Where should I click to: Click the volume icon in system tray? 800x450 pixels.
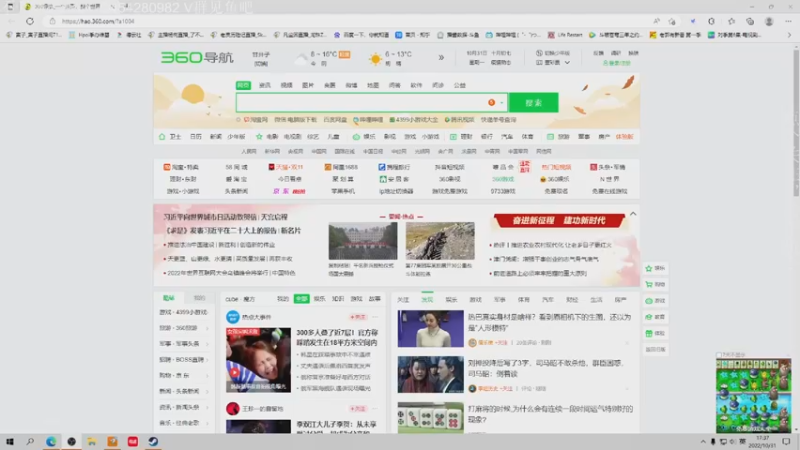[733, 442]
